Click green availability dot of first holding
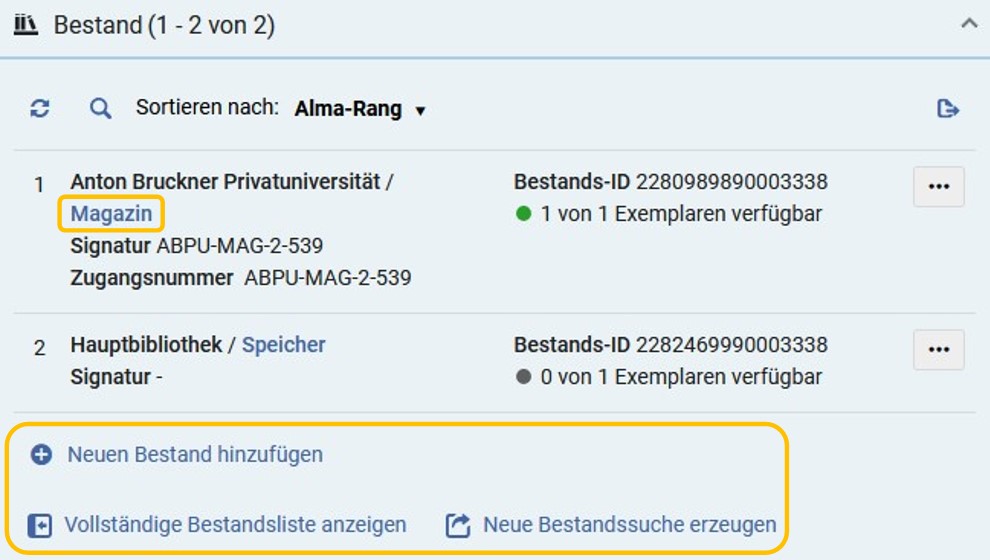Image resolution: width=990 pixels, height=560 pixels. pyautogui.click(x=523, y=213)
